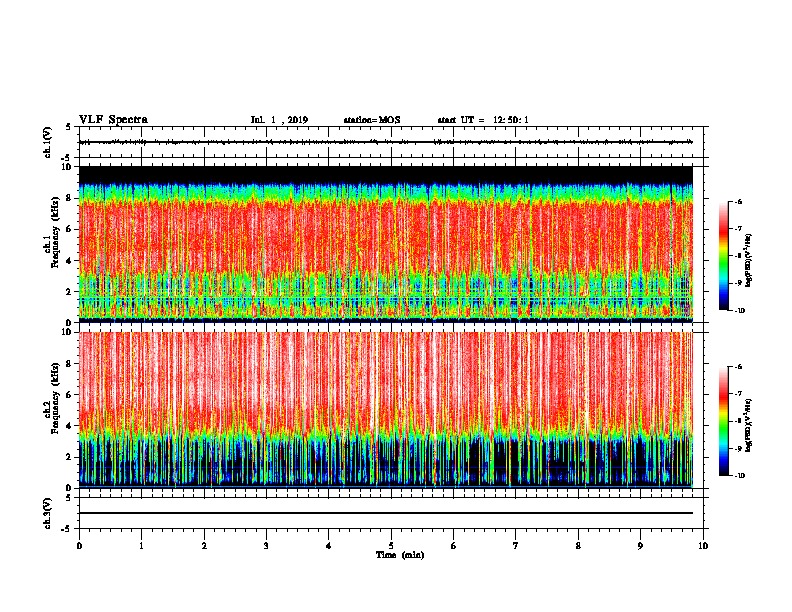This screenshot has height=612, width=792.
Task: Click the '8' frequency tick of ch.2 spectrogram
Action: (69, 364)
